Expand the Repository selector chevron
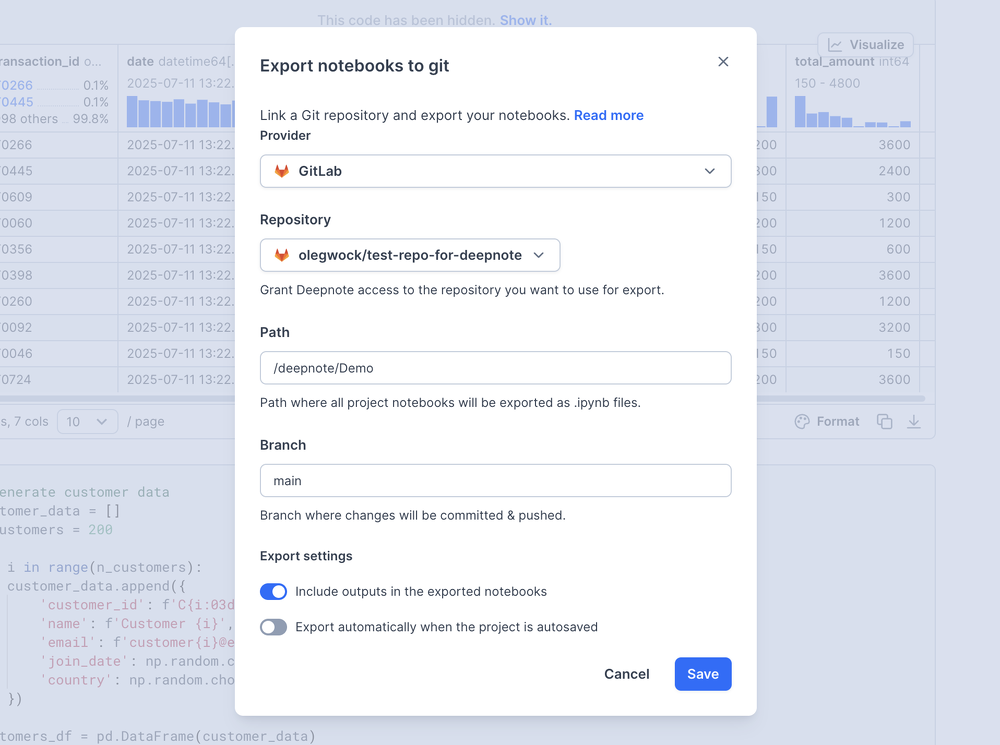1000x745 pixels. coord(539,255)
